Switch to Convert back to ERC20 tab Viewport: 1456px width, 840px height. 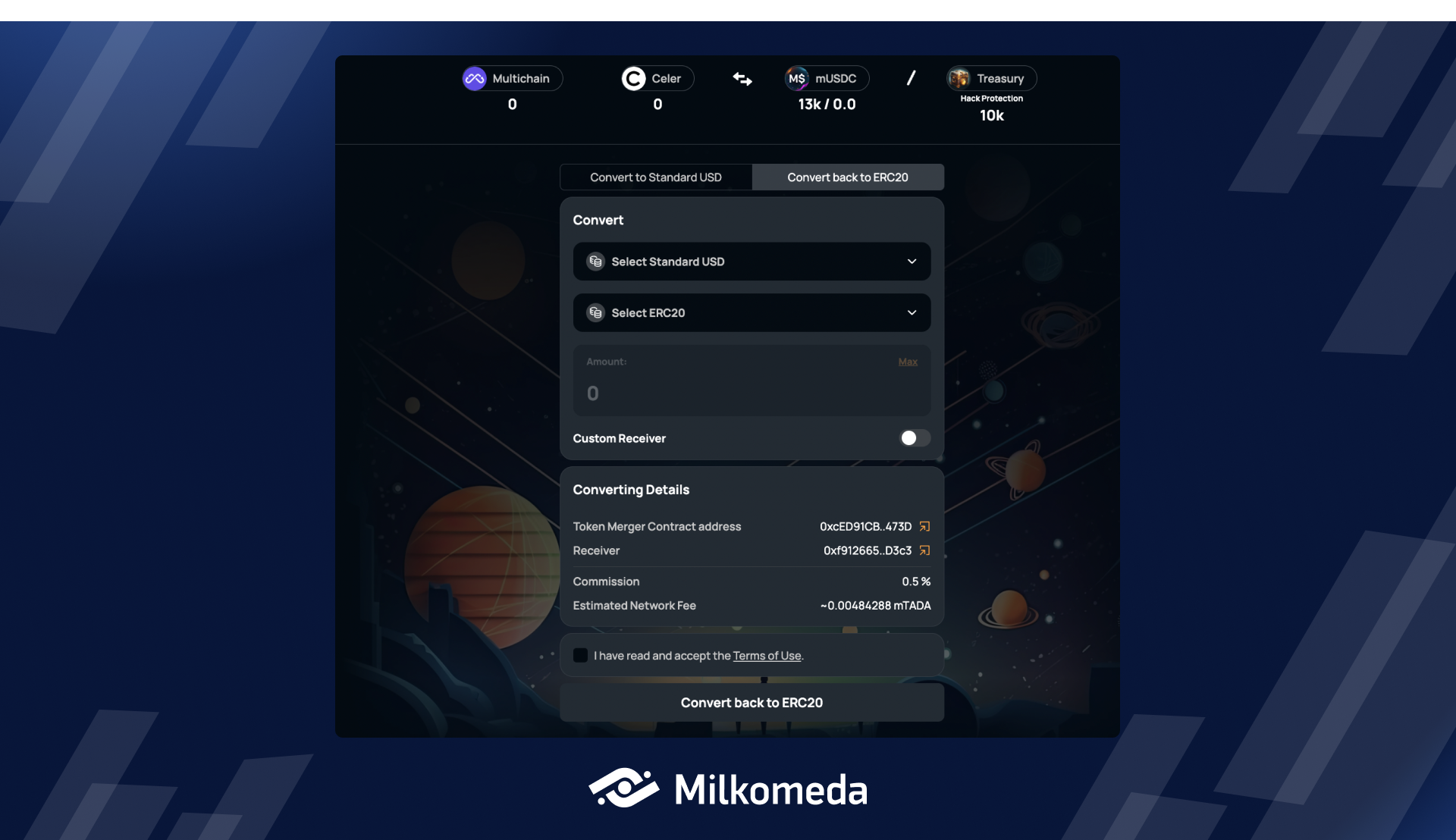tap(848, 177)
